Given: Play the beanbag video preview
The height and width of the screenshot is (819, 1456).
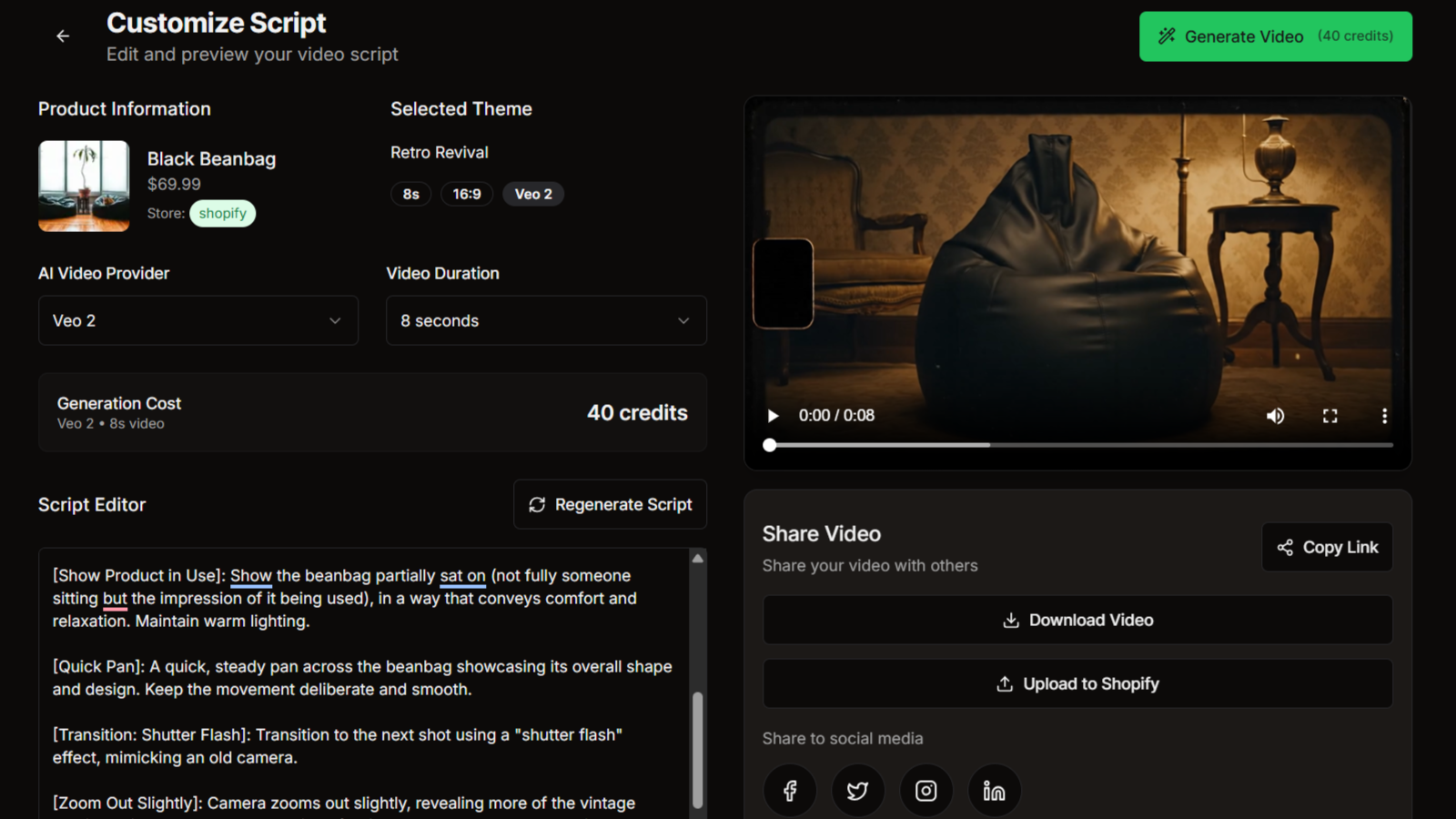Looking at the screenshot, I should 773,416.
